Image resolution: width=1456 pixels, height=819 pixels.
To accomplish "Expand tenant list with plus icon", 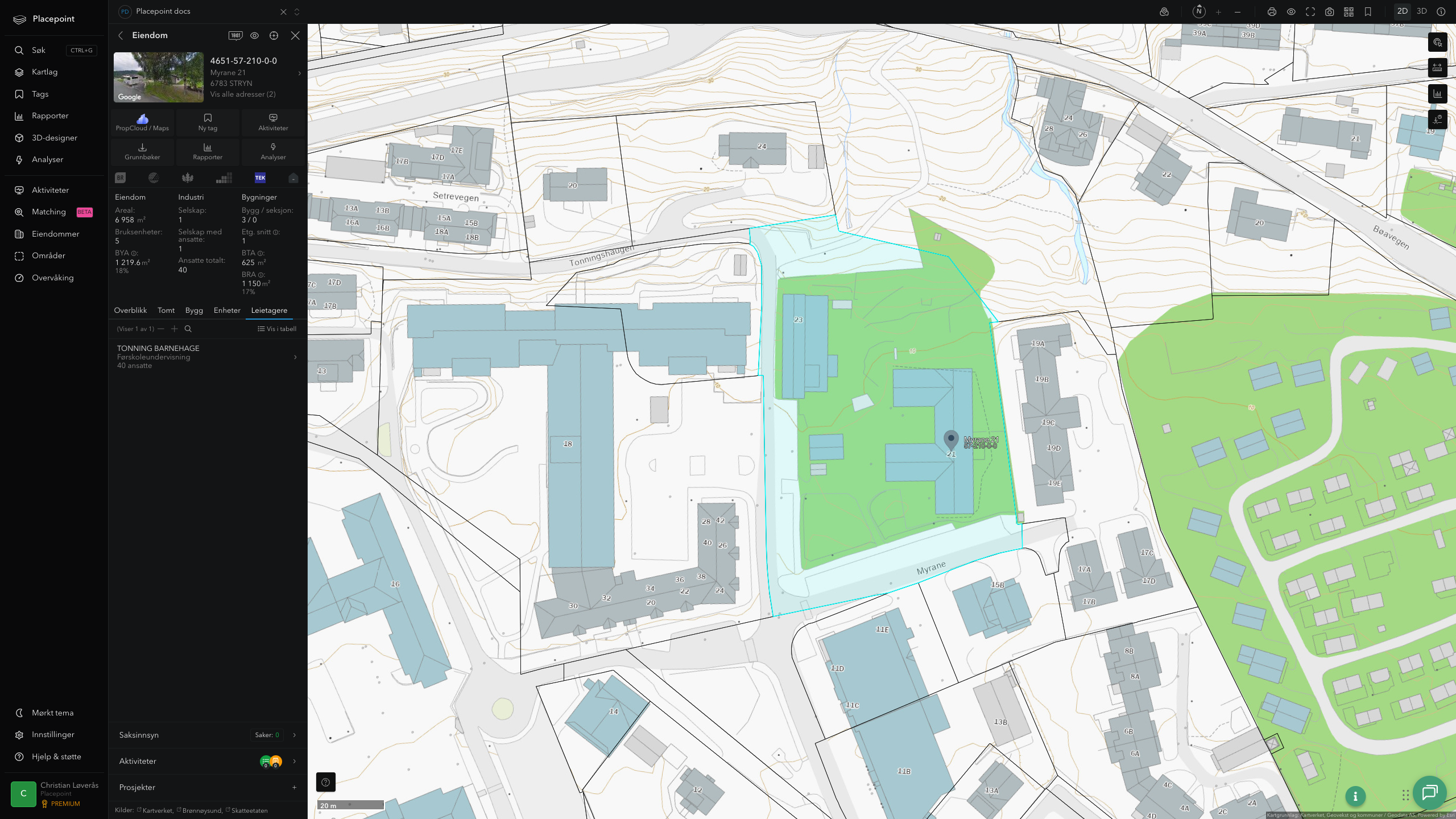I will click(x=175, y=329).
